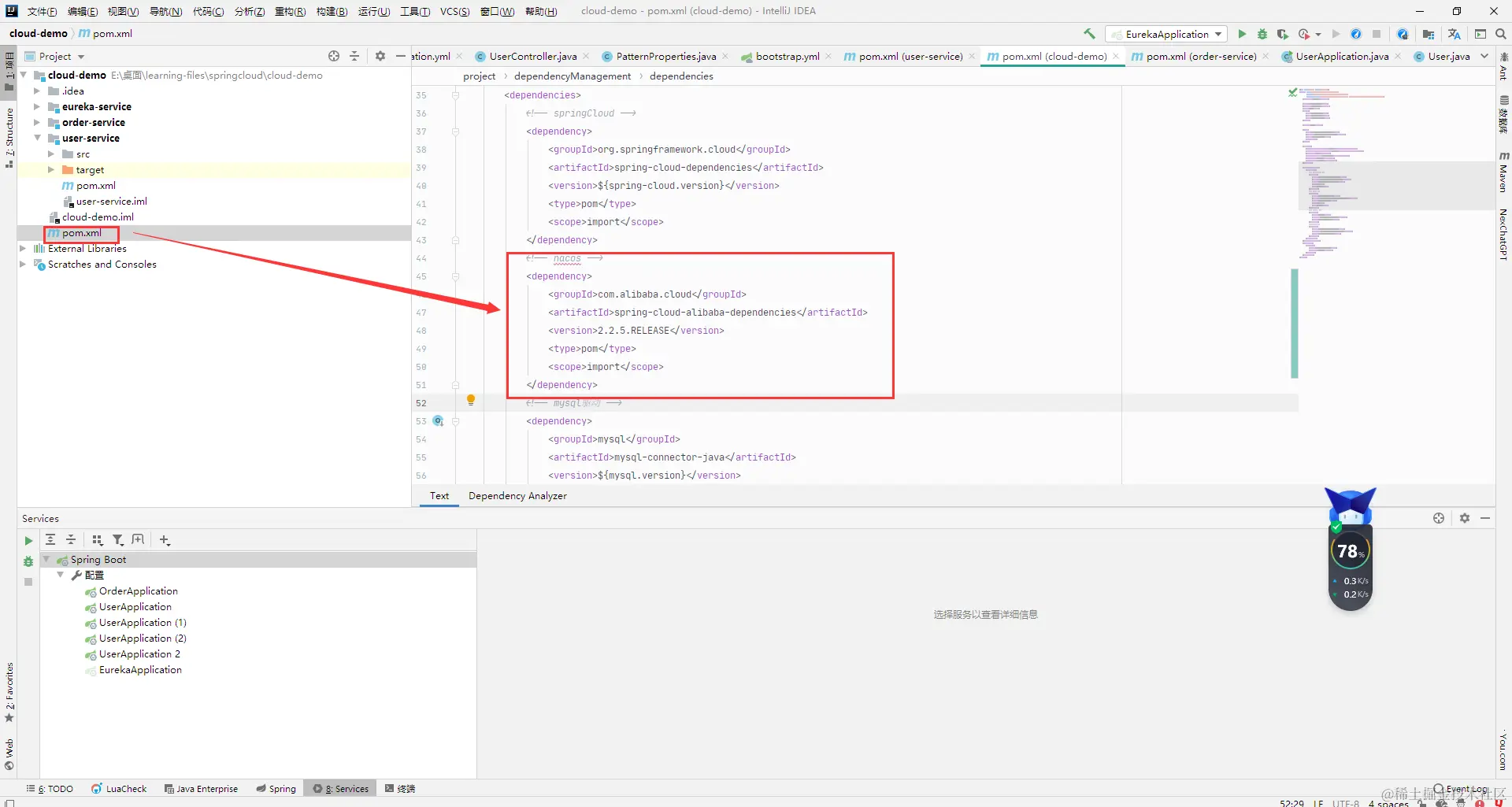Screen dimensions: 1512x807
Task: Switch to the Dependency Analyzer tab
Action: 517,496
